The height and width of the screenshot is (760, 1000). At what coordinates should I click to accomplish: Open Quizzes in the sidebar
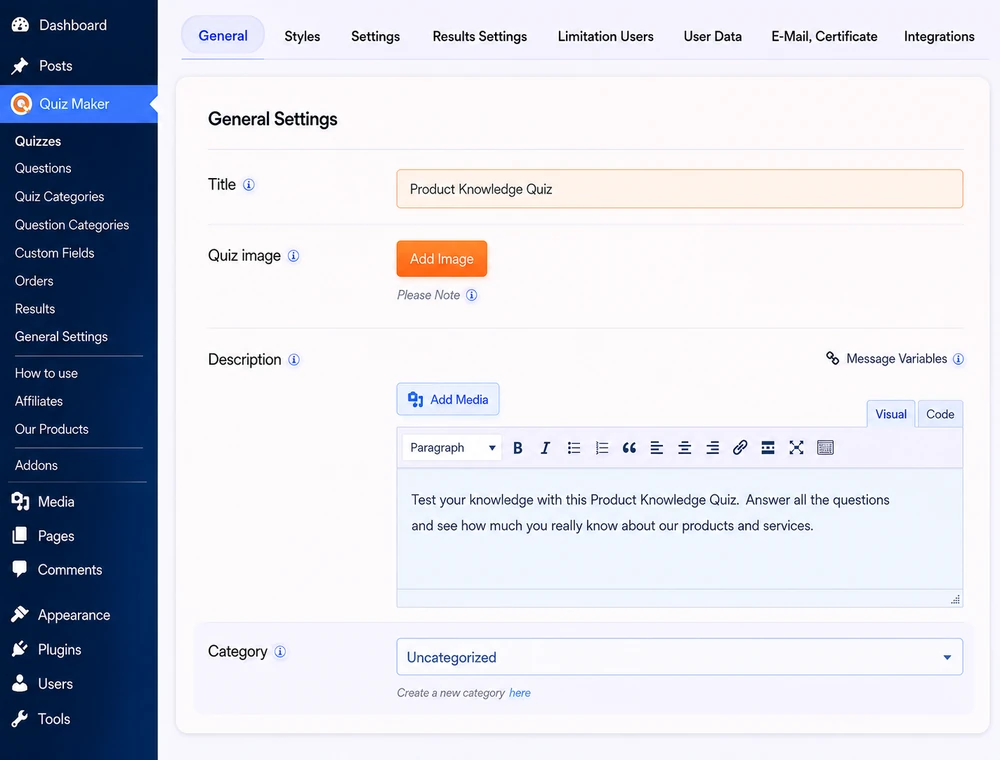38,141
